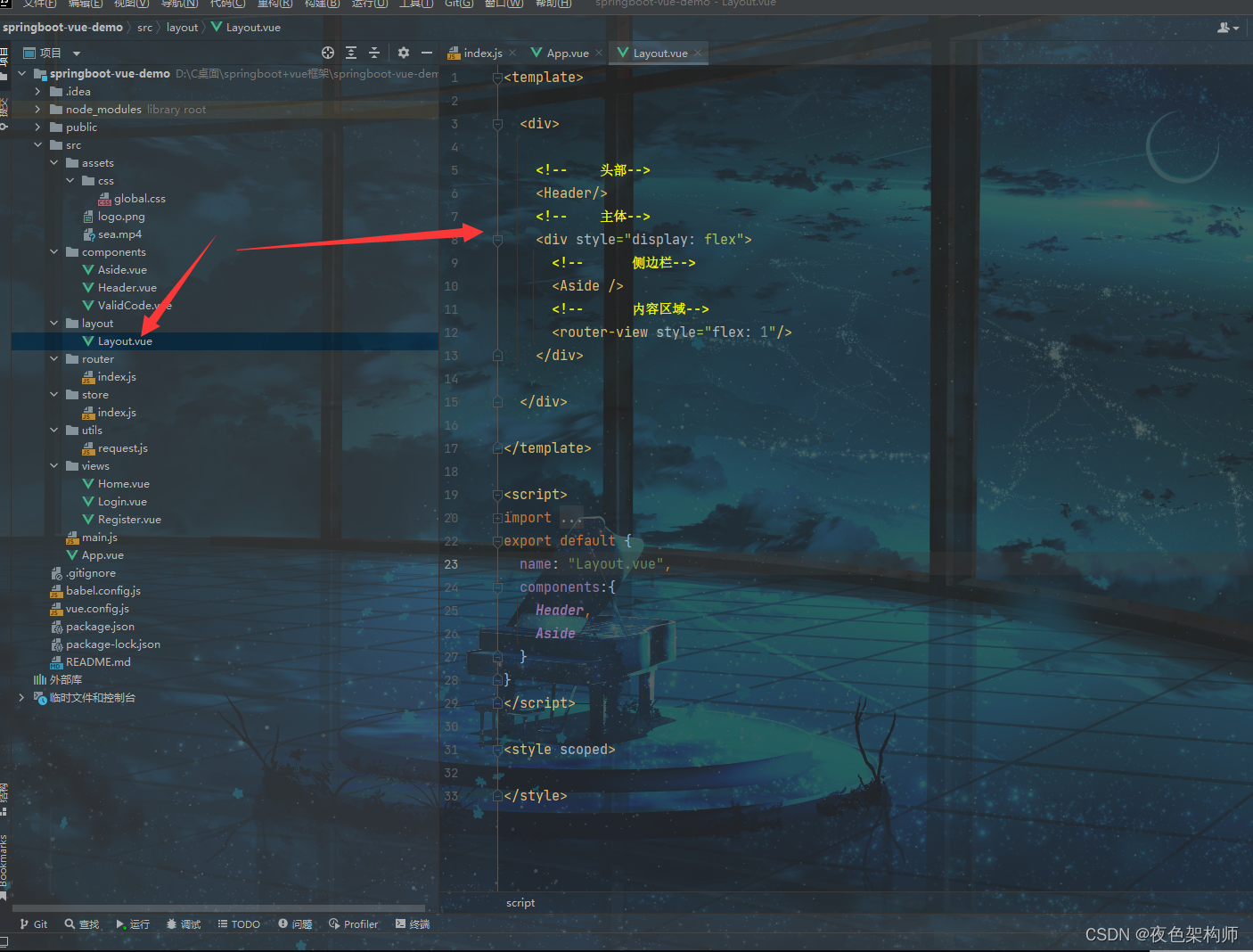
Task: Open project panel settings gear
Action: point(404,53)
